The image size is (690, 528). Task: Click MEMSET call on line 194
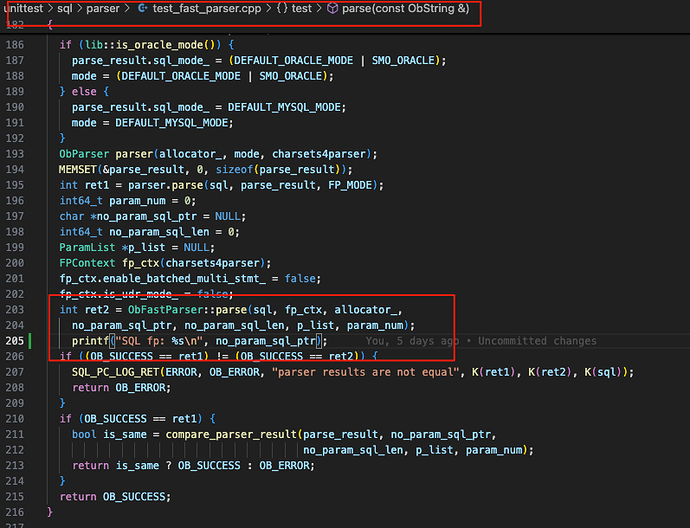click(x=80, y=170)
